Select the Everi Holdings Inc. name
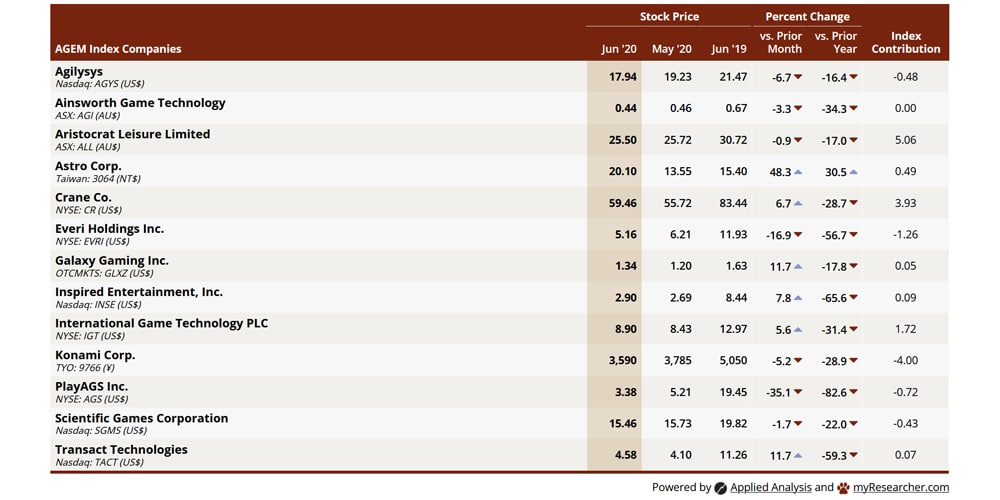1000x500 pixels. pyautogui.click(x=110, y=228)
